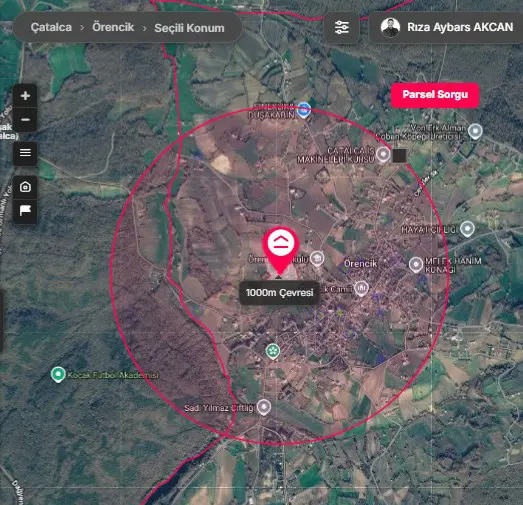Click the flag icon button

pos(25,211)
